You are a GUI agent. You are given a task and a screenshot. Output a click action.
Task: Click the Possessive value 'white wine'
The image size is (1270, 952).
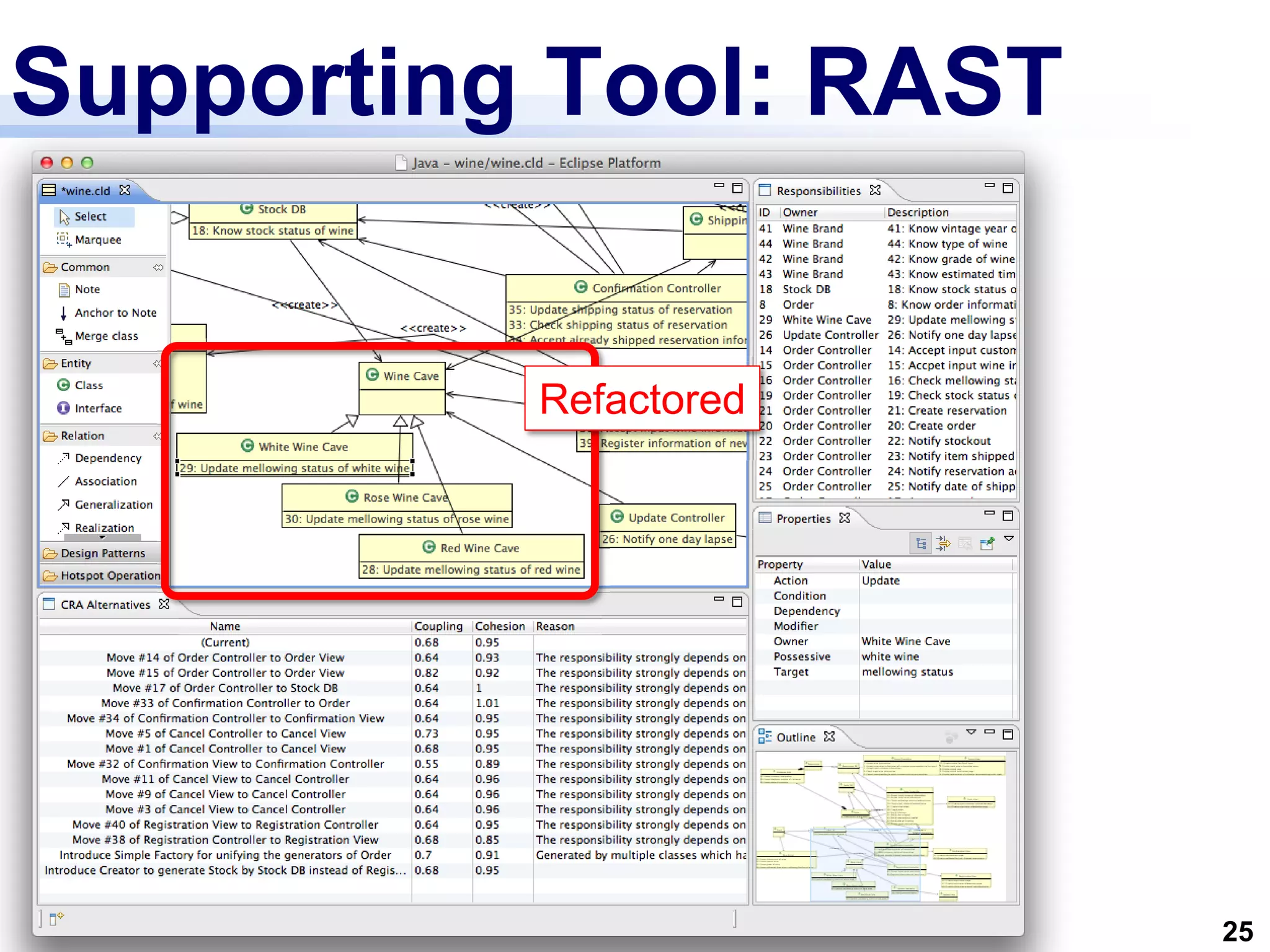coord(890,656)
